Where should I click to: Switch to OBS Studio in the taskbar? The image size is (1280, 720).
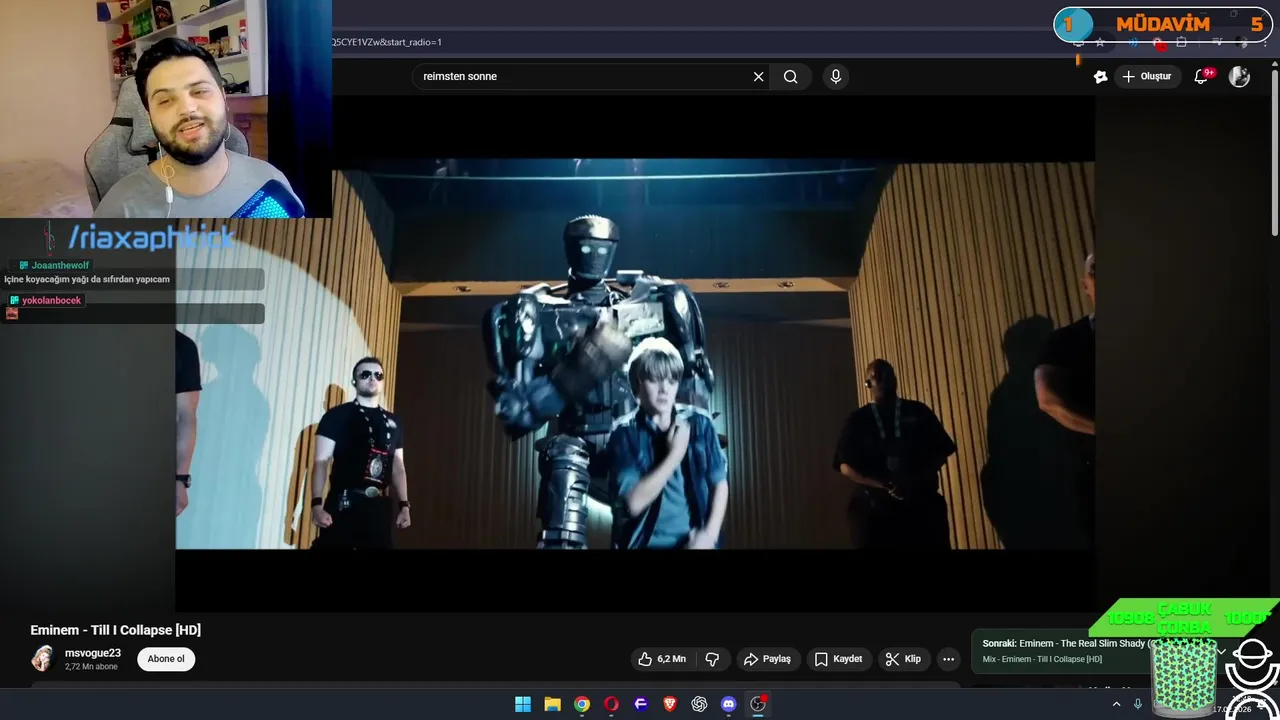tap(758, 704)
